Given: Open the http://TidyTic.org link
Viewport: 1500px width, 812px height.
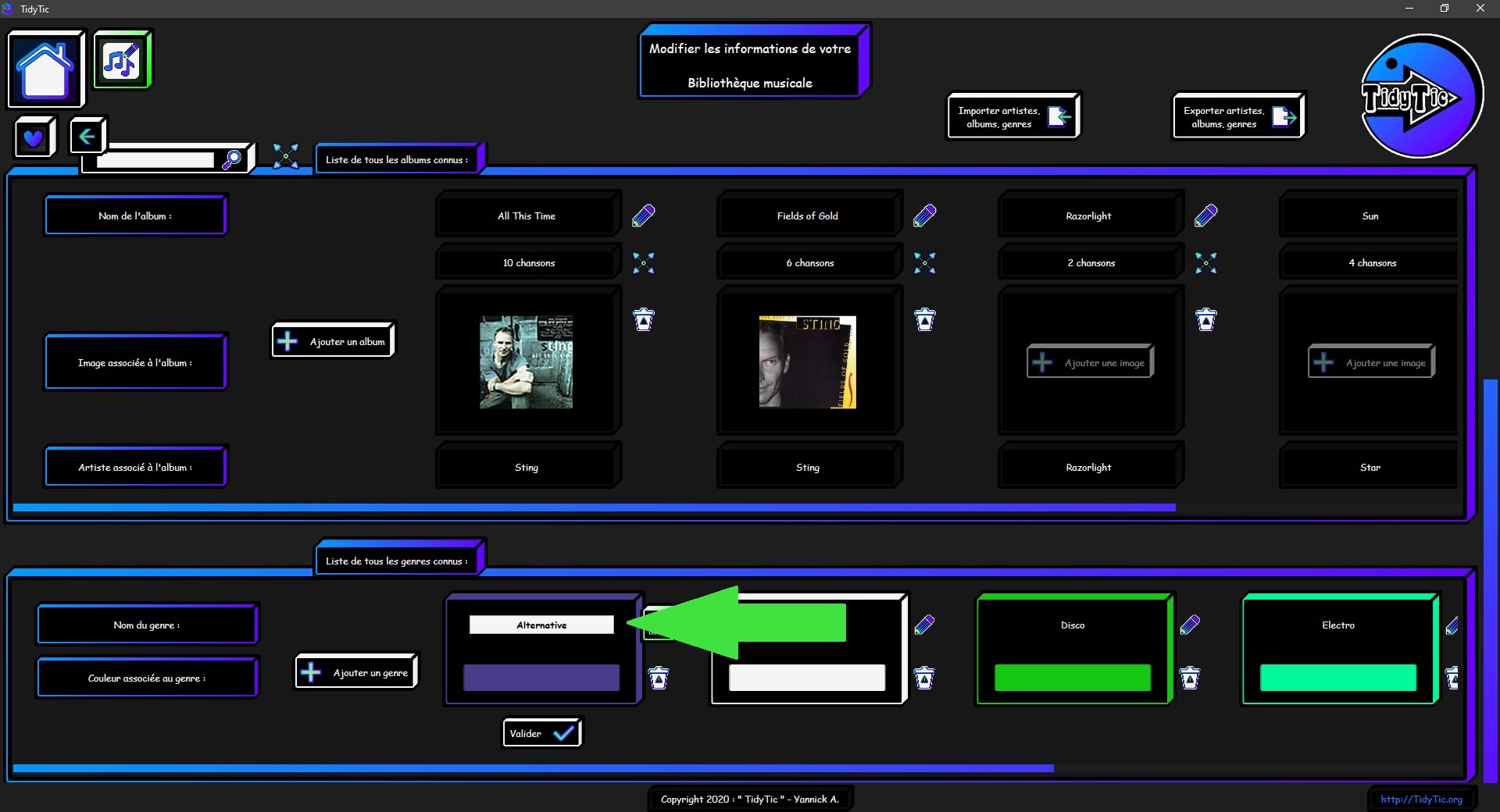Looking at the screenshot, I should pos(1420,799).
